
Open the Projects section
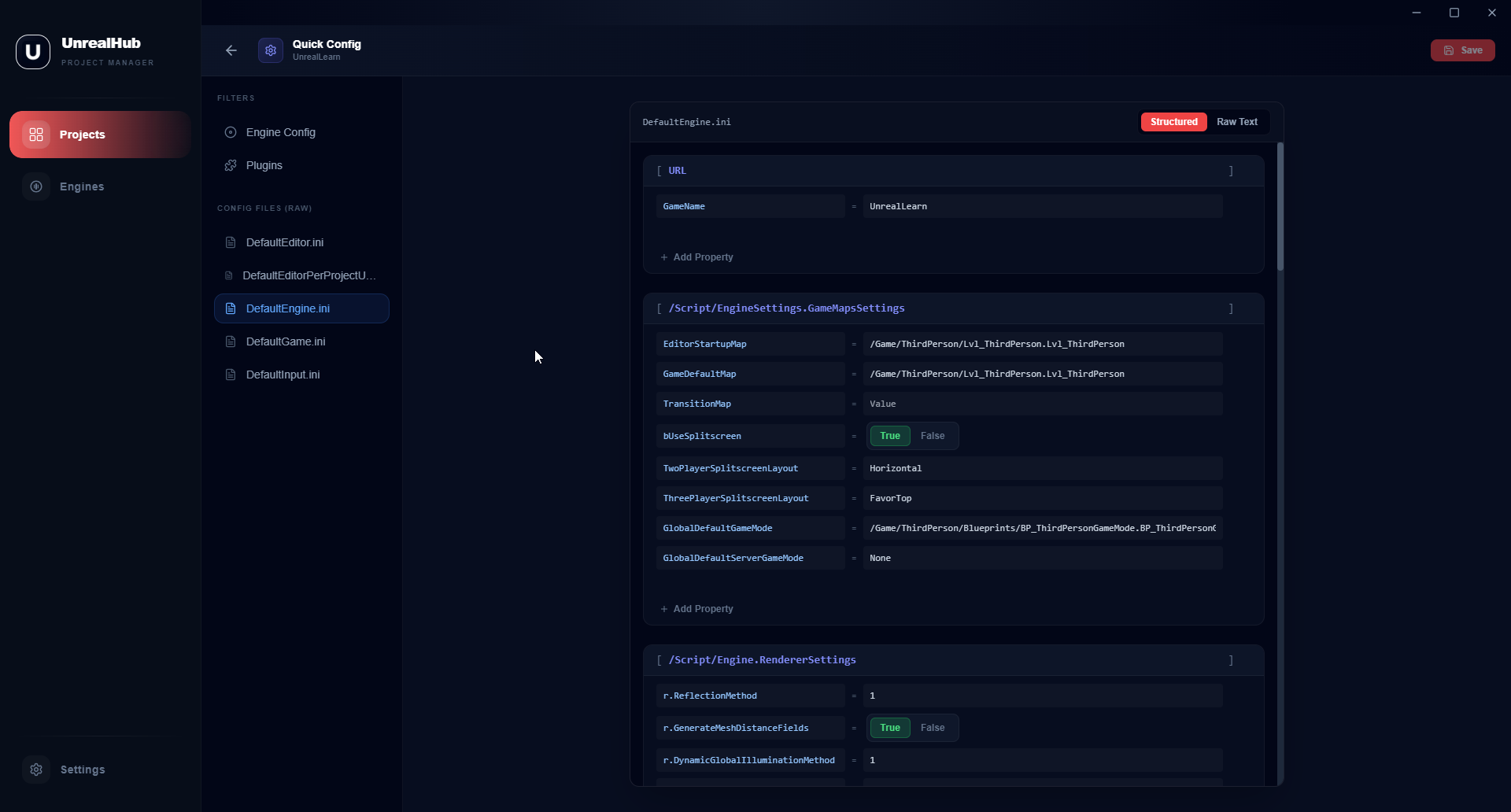coord(100,135)
